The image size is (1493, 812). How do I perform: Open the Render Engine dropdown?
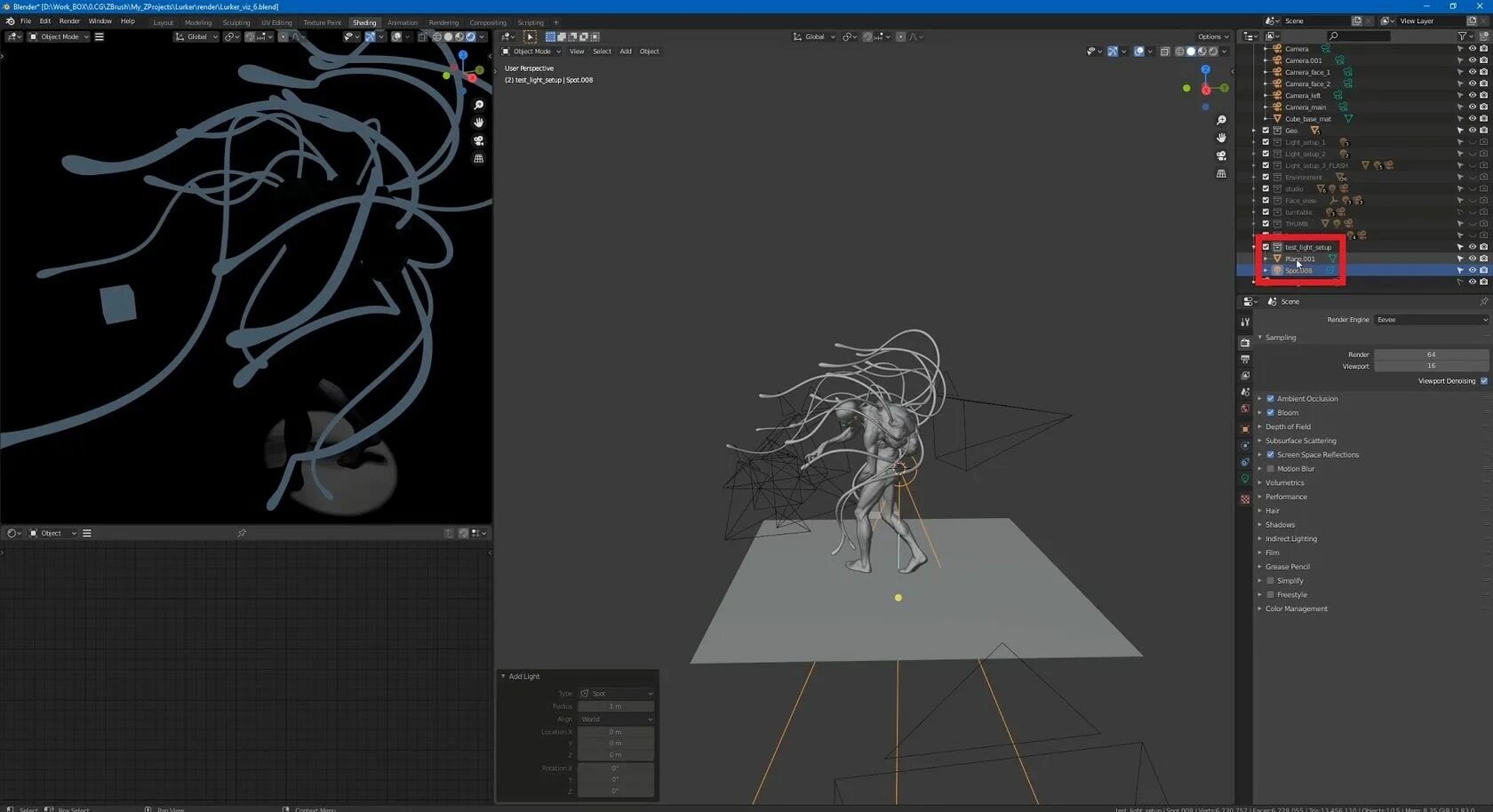click(1431, 320)
